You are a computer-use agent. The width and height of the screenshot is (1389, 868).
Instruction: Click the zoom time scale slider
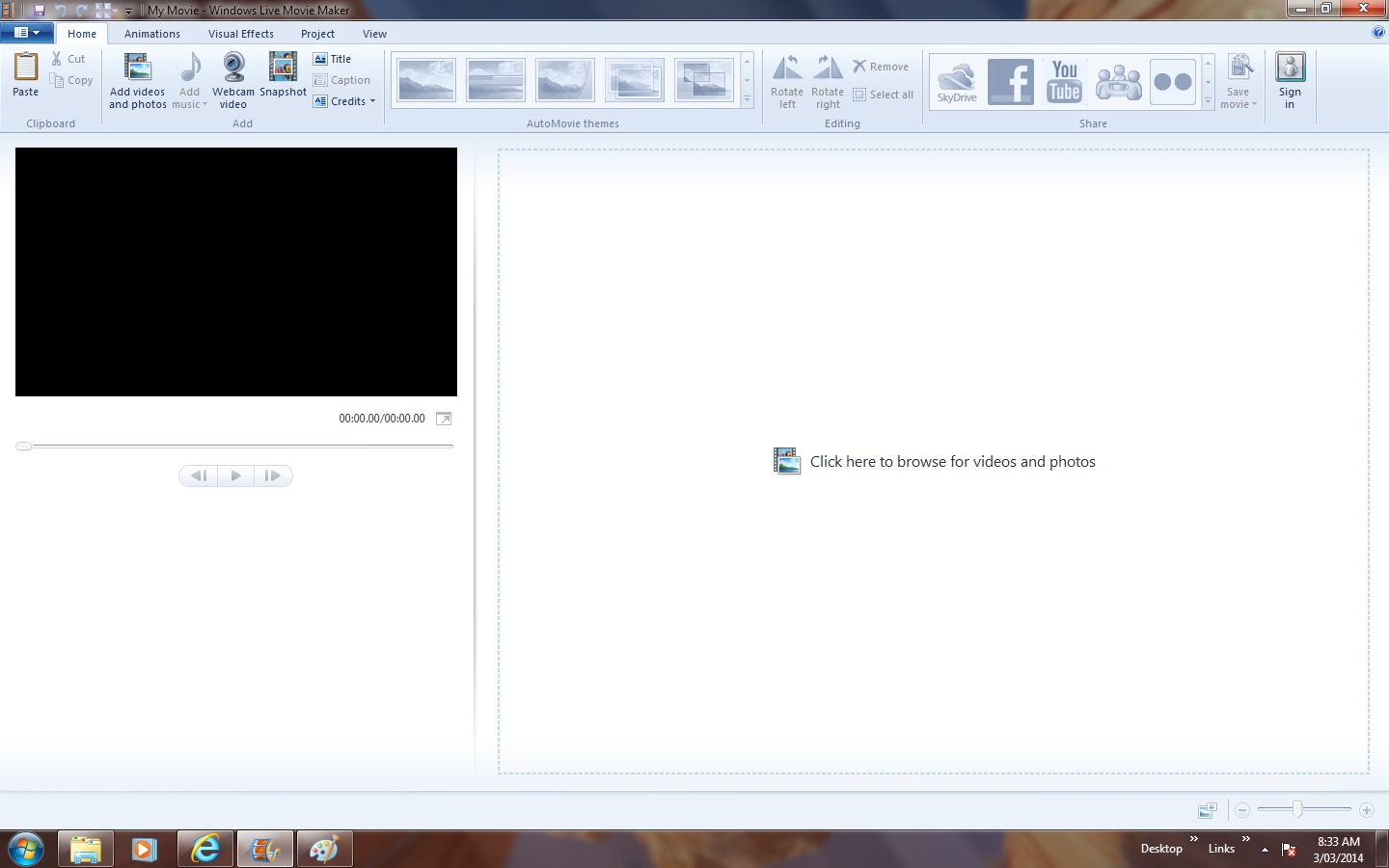1297,810
